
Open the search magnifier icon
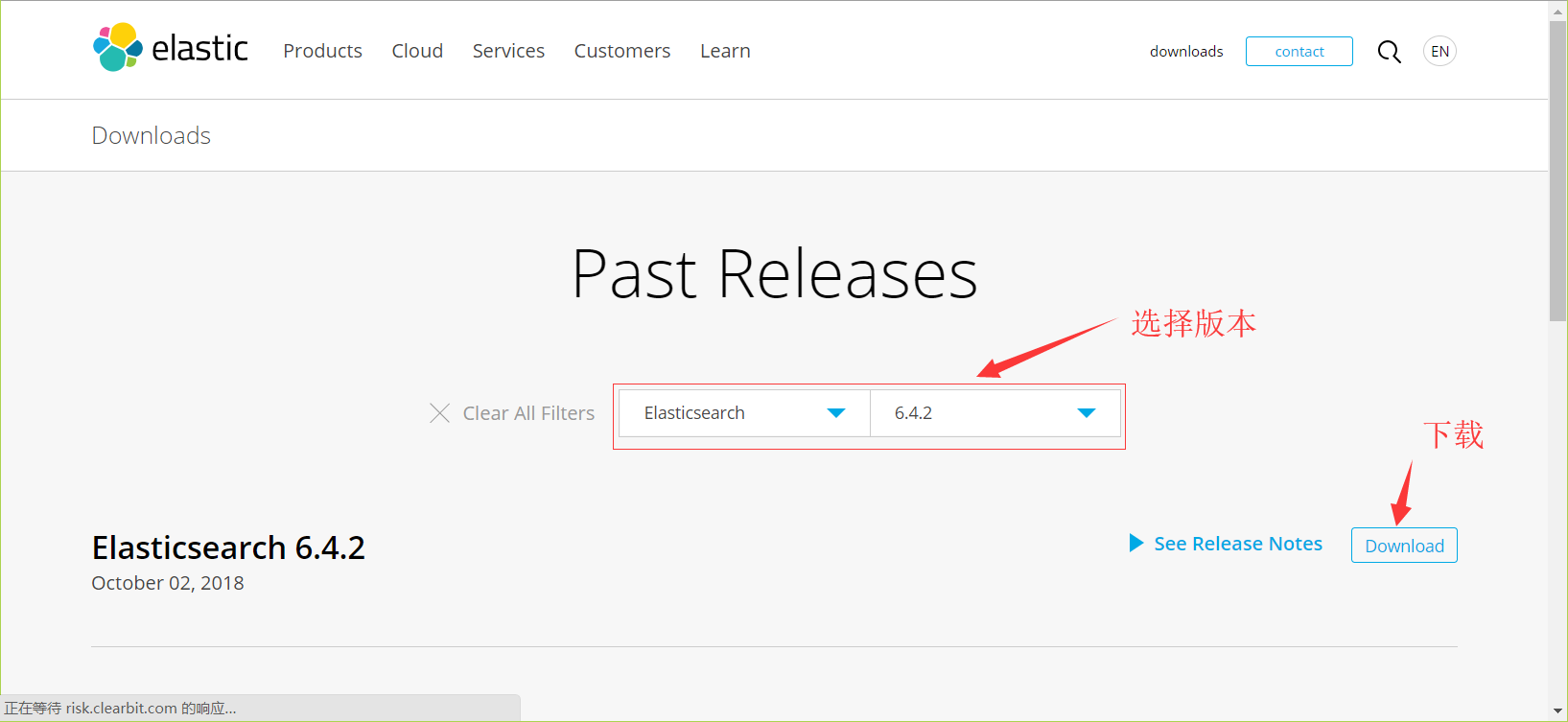(1389, 52)
